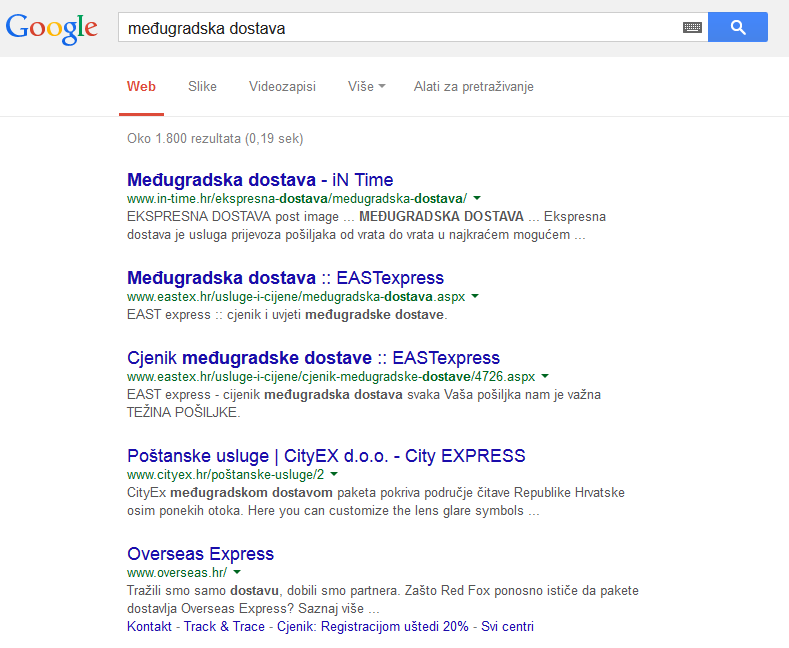The height and width of the screenshot is (648, 789).
Task: Click the Track & Trace sitelink
Action: (x=224, y=626)
